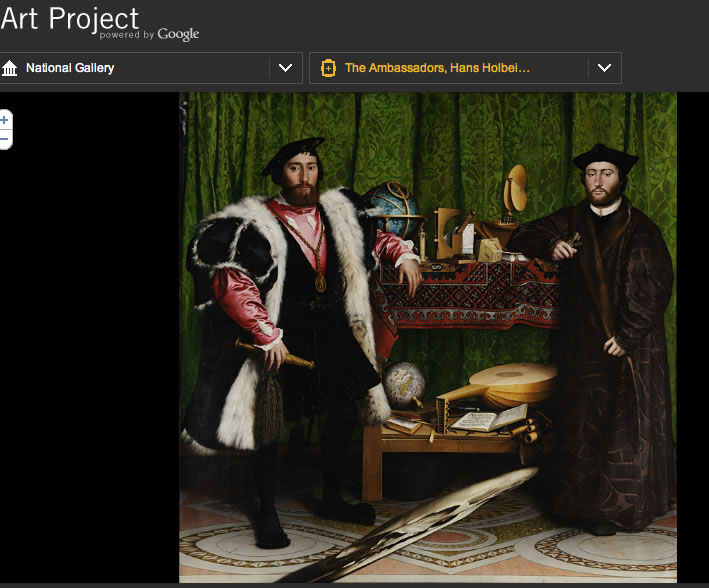Screen dimensions: 709x588
Task: Click the zoom out minus button
Action: coord(4,139)
